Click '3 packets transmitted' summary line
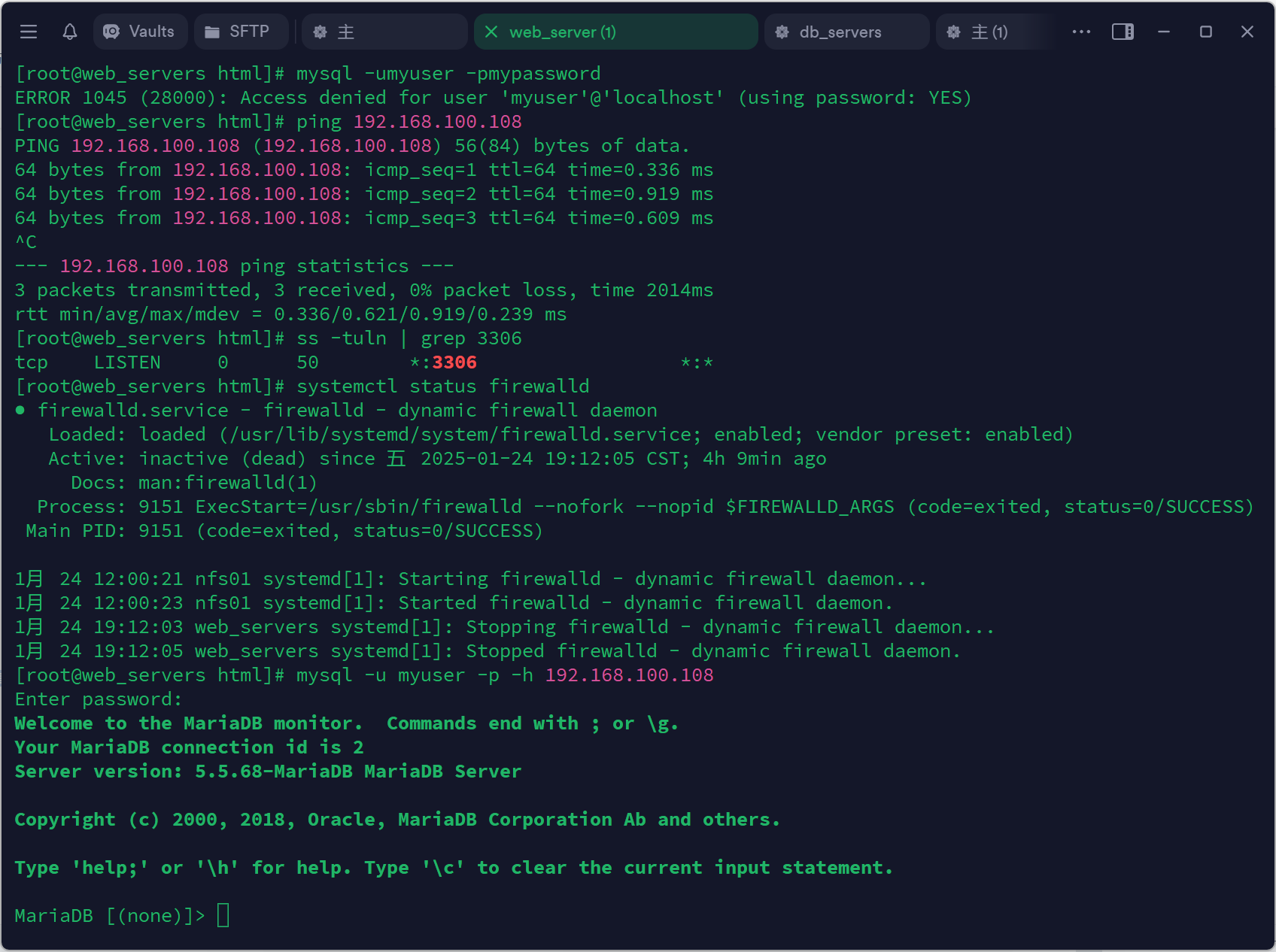 coord(364,290)
